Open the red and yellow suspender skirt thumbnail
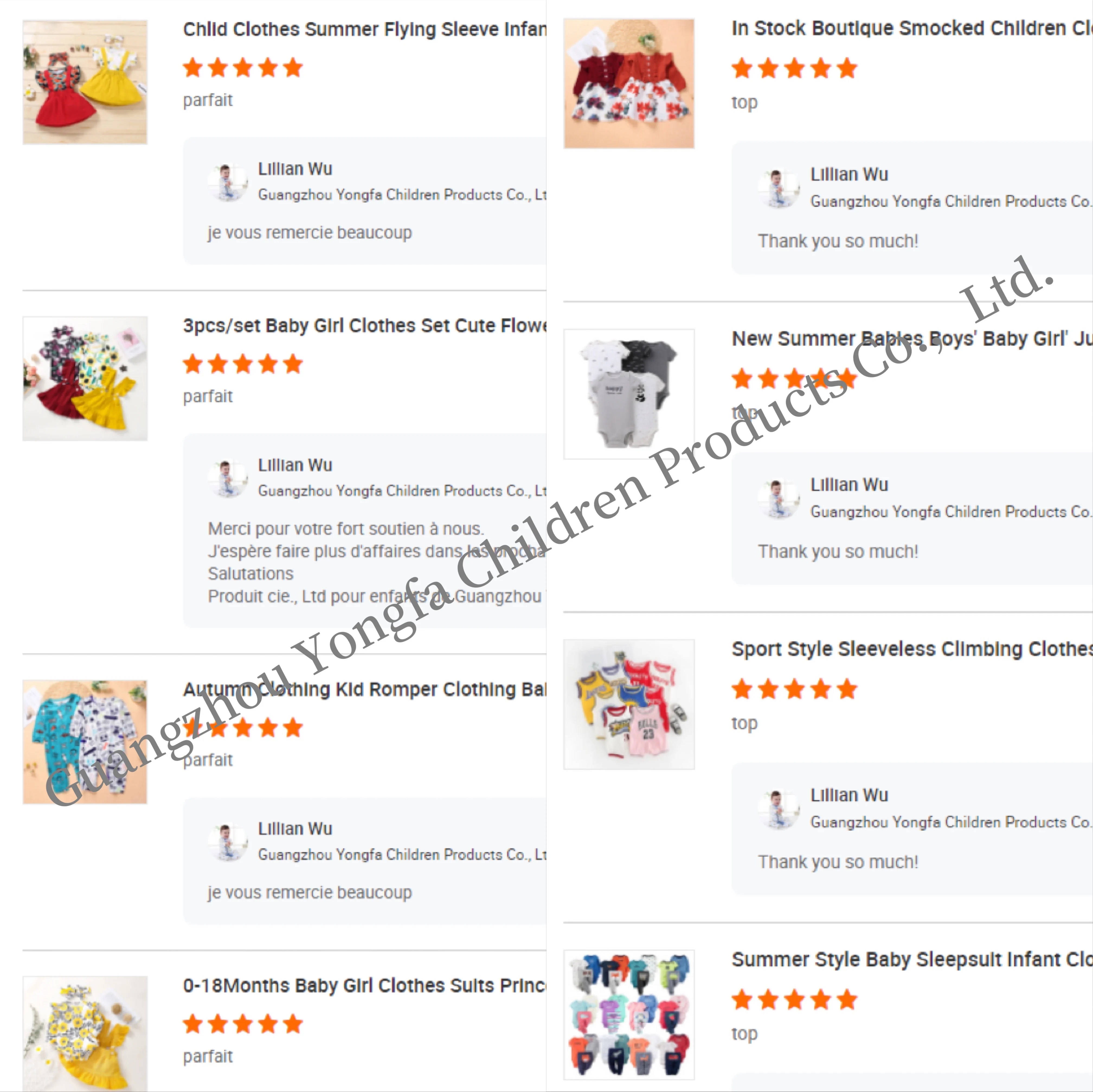The width and height of the screenshot is (1093, 1092). 85,82
